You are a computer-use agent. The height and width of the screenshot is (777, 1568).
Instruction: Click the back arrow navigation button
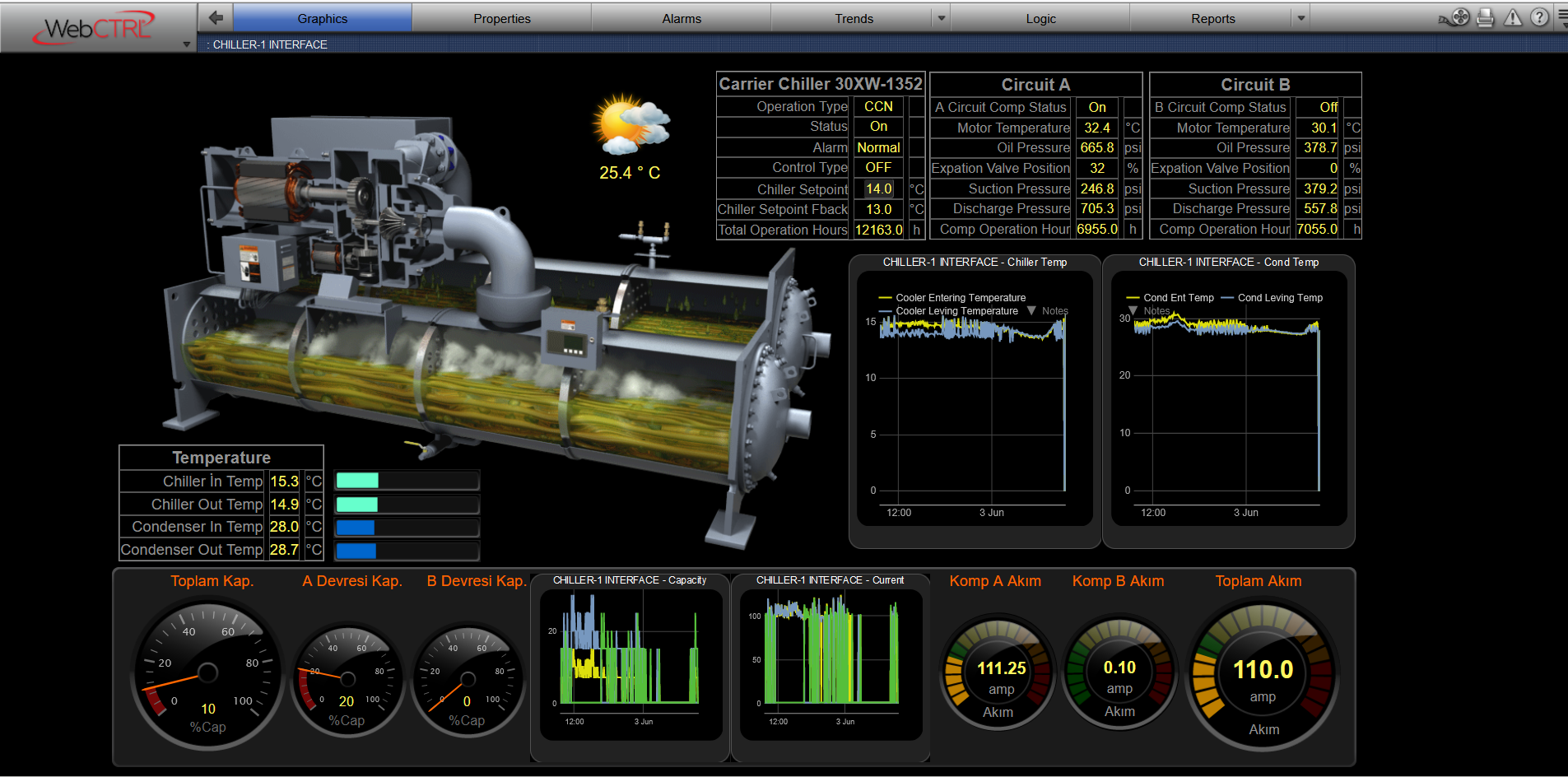(216, 17)
